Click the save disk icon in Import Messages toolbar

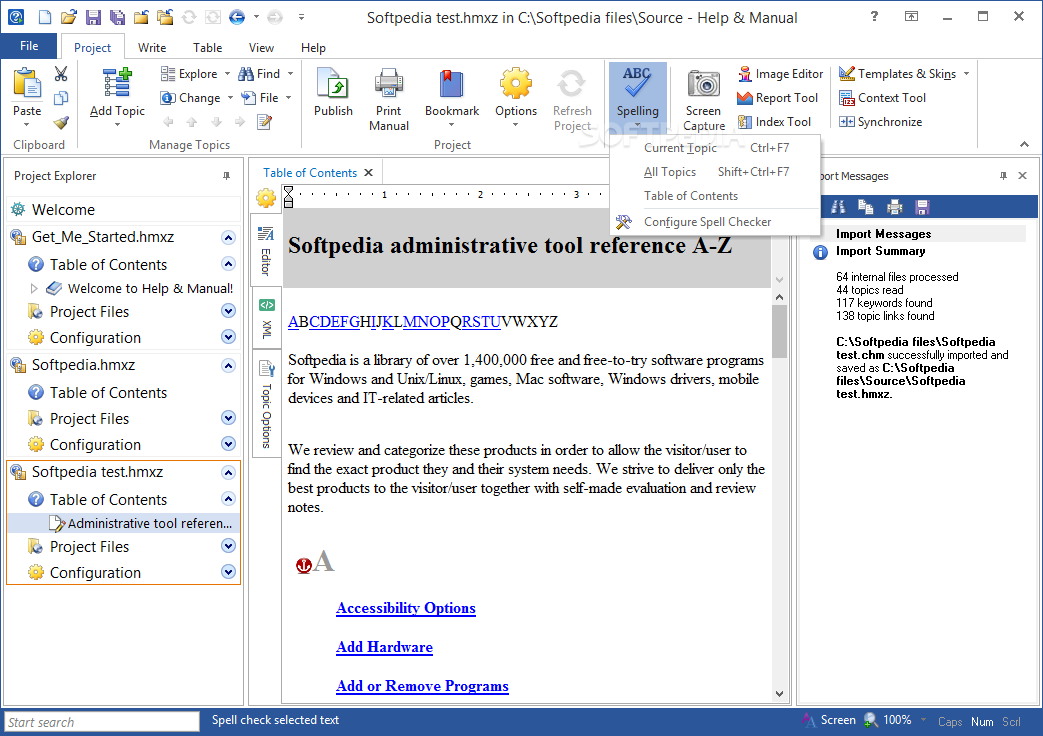coord(922,207)
